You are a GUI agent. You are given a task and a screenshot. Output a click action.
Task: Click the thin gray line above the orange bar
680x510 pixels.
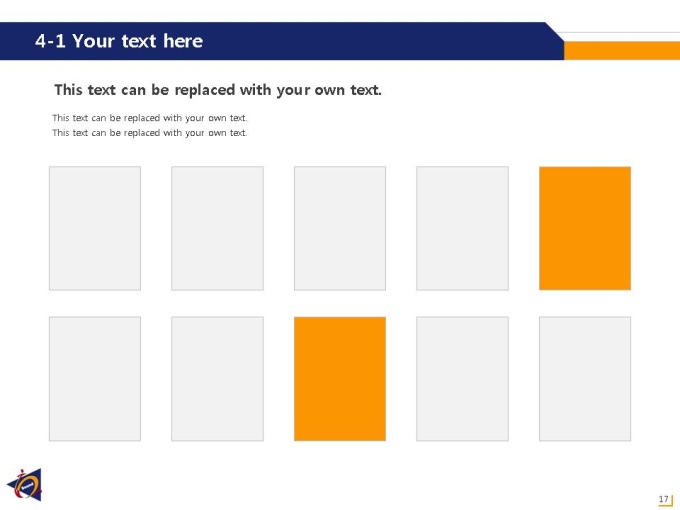[618, 33]
